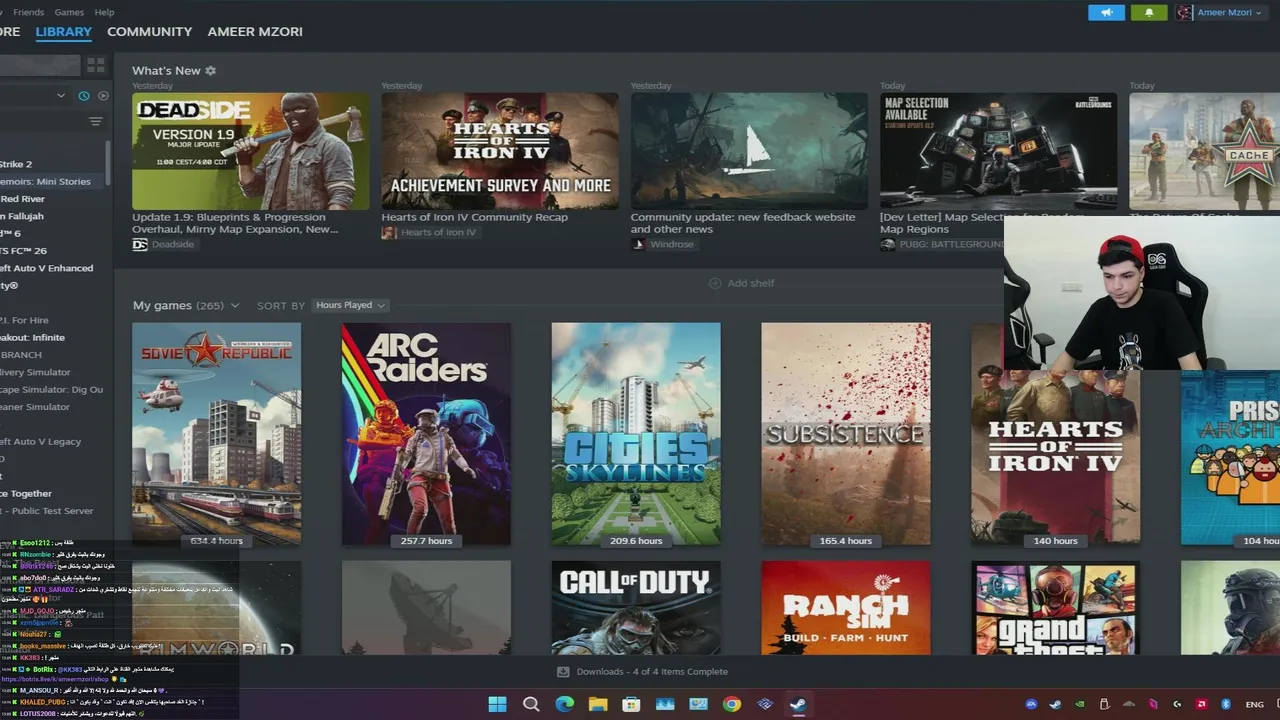Image resolution: width=1280 pixels, height=720 pixels.
Task: Open ARC Raiders game cover
Action: [426, 434]
